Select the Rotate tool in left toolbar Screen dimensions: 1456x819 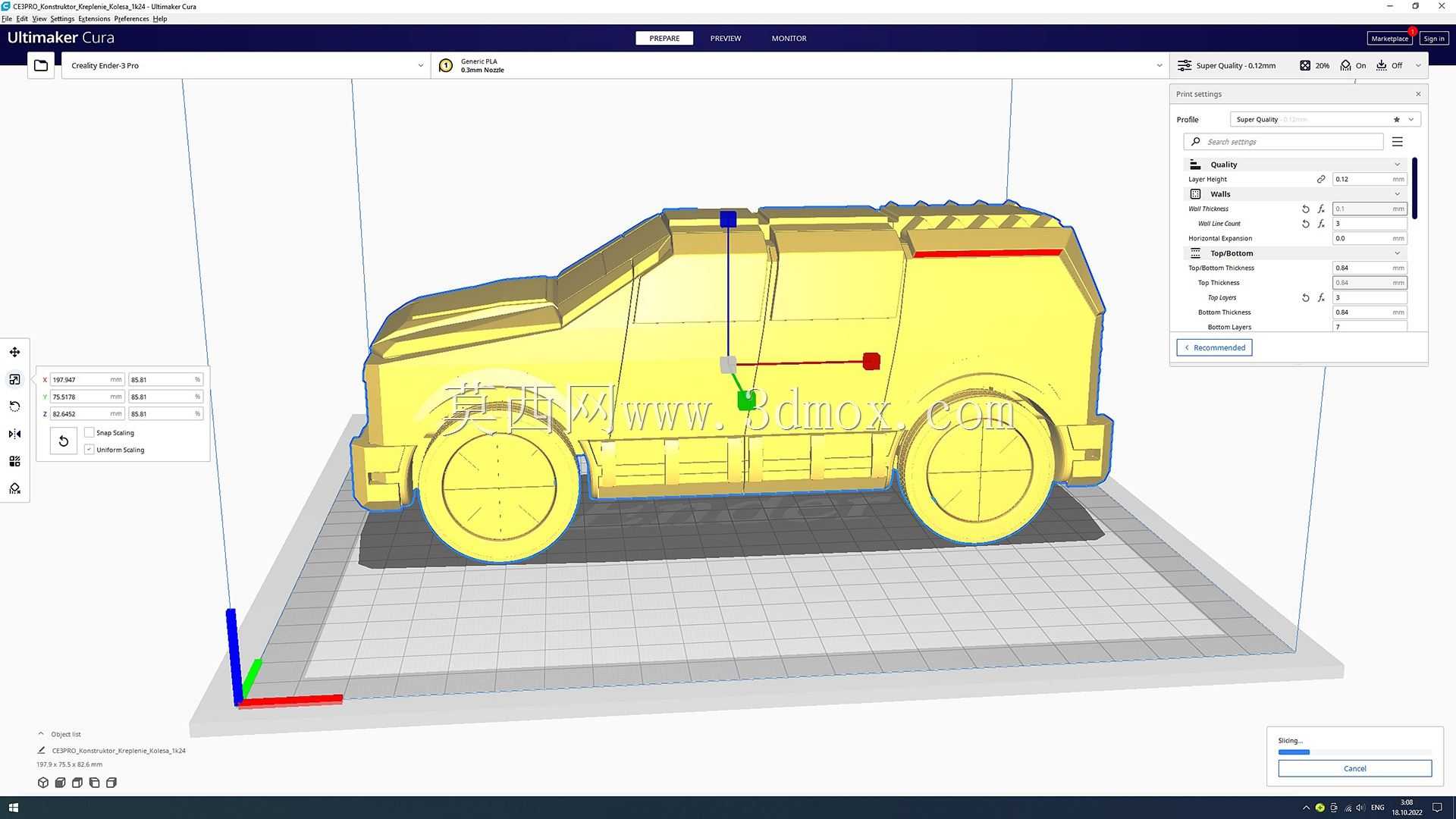pyautogui.click(x=14, y=406)
